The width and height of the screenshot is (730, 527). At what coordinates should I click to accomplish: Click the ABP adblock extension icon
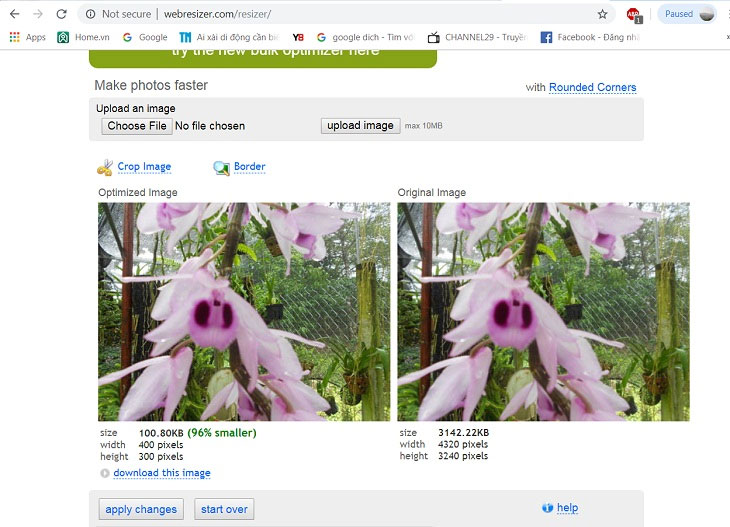[633, 15]
